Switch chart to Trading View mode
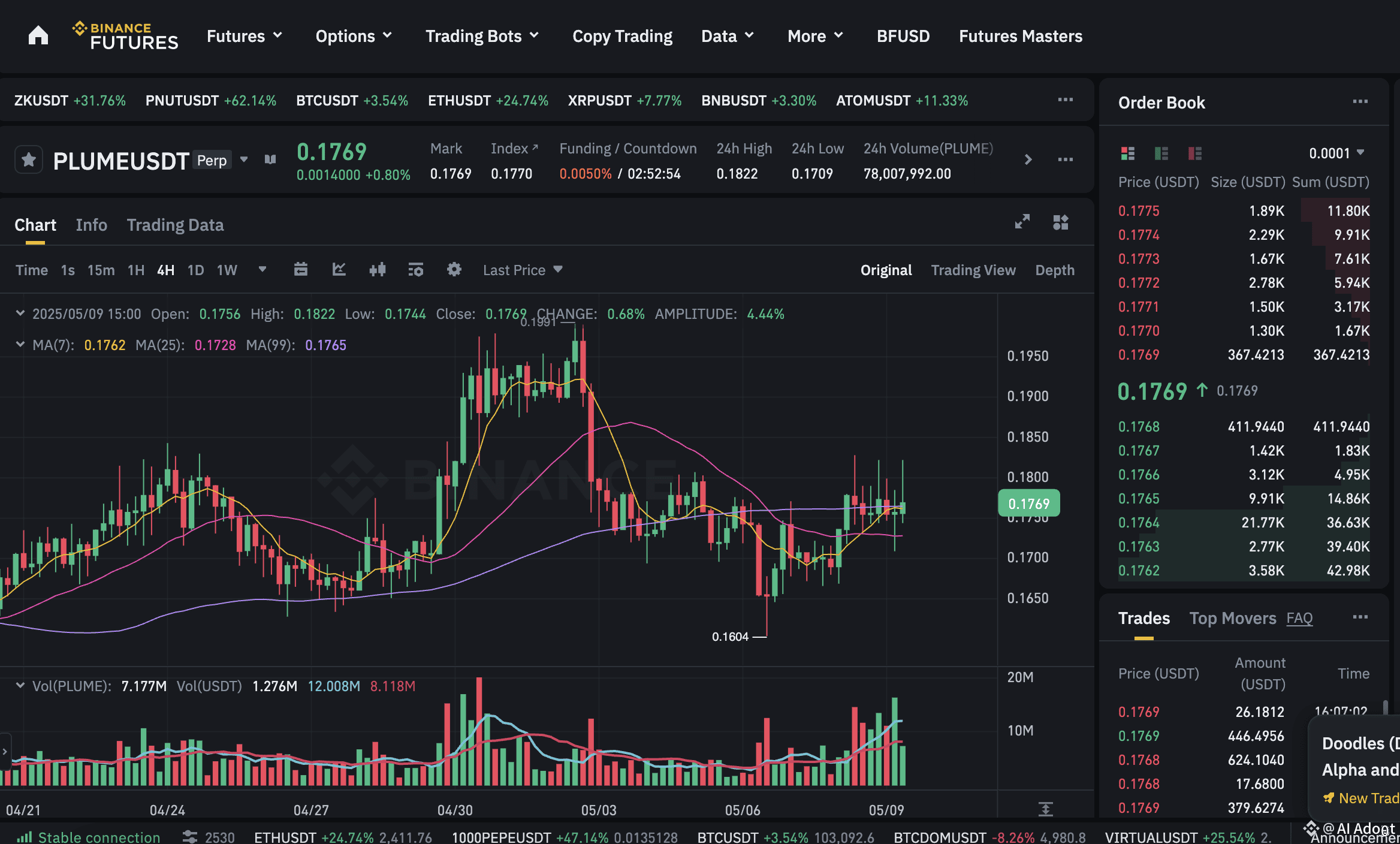Viewport: 1400px width, 844px height. point(973,270)
